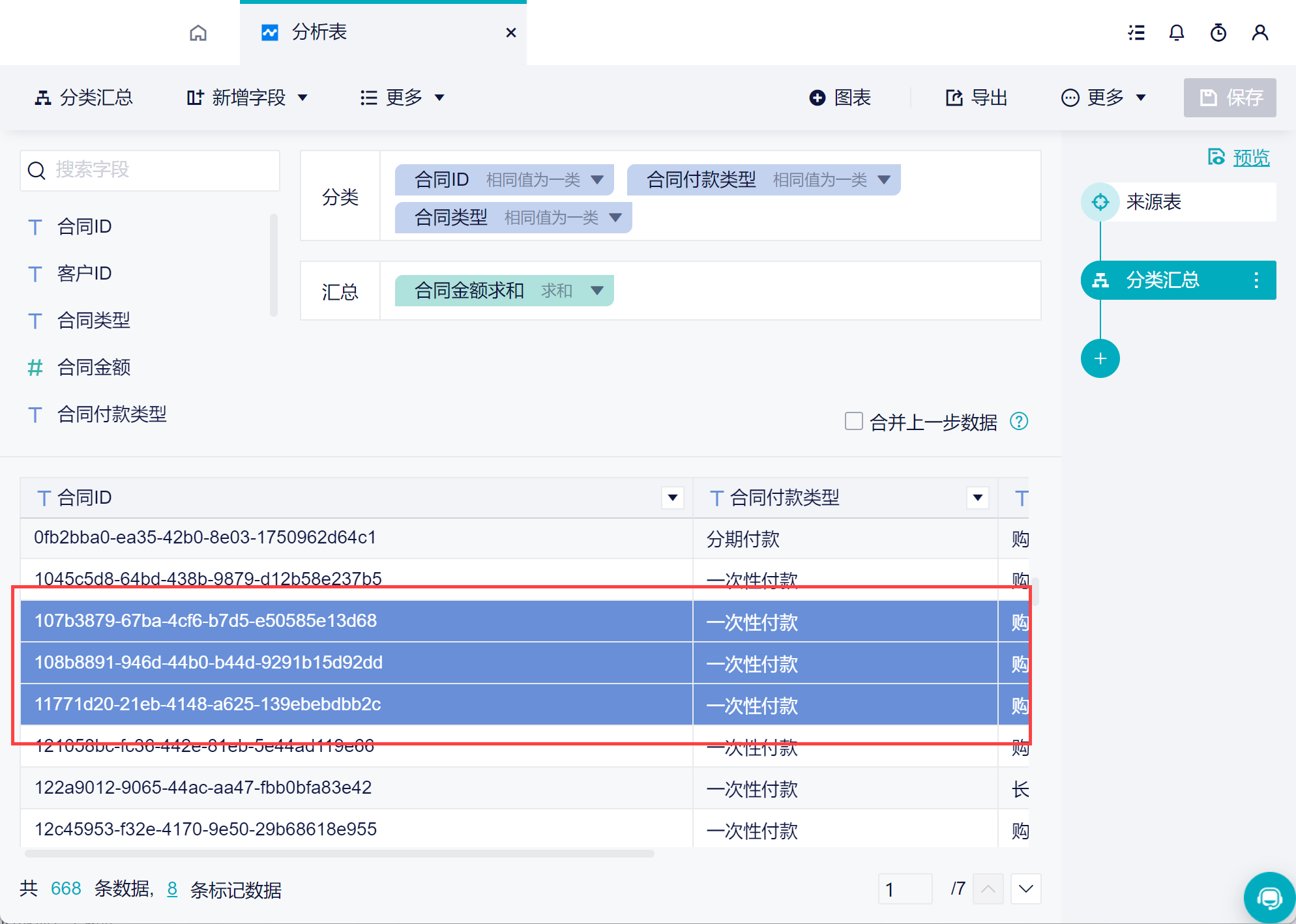Open the customer service chat bubble

[1269, 899]
